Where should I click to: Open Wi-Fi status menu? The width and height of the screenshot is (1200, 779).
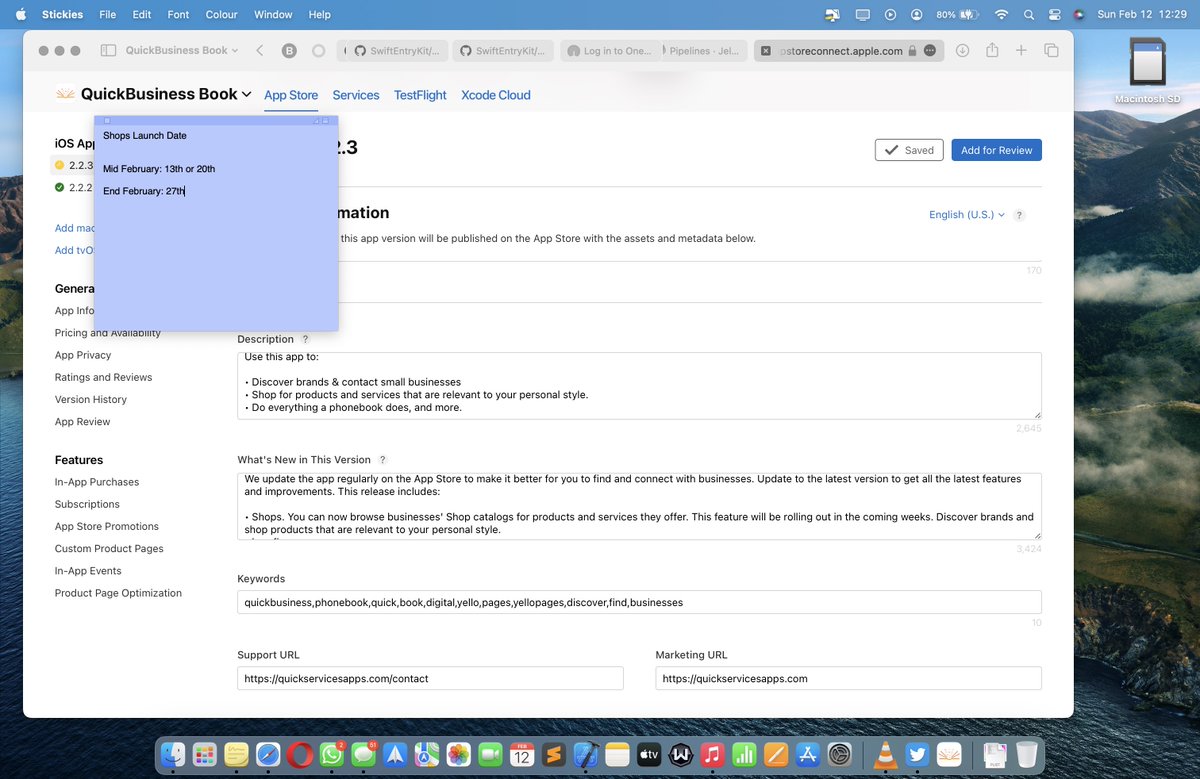point(1001,15)
